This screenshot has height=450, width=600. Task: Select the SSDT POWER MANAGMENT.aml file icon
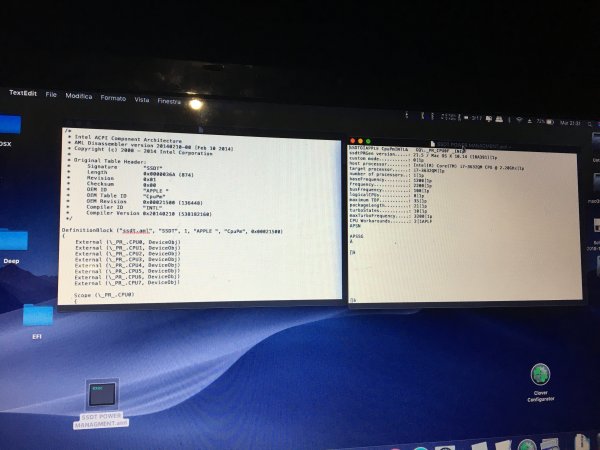[x=101, y=403]
